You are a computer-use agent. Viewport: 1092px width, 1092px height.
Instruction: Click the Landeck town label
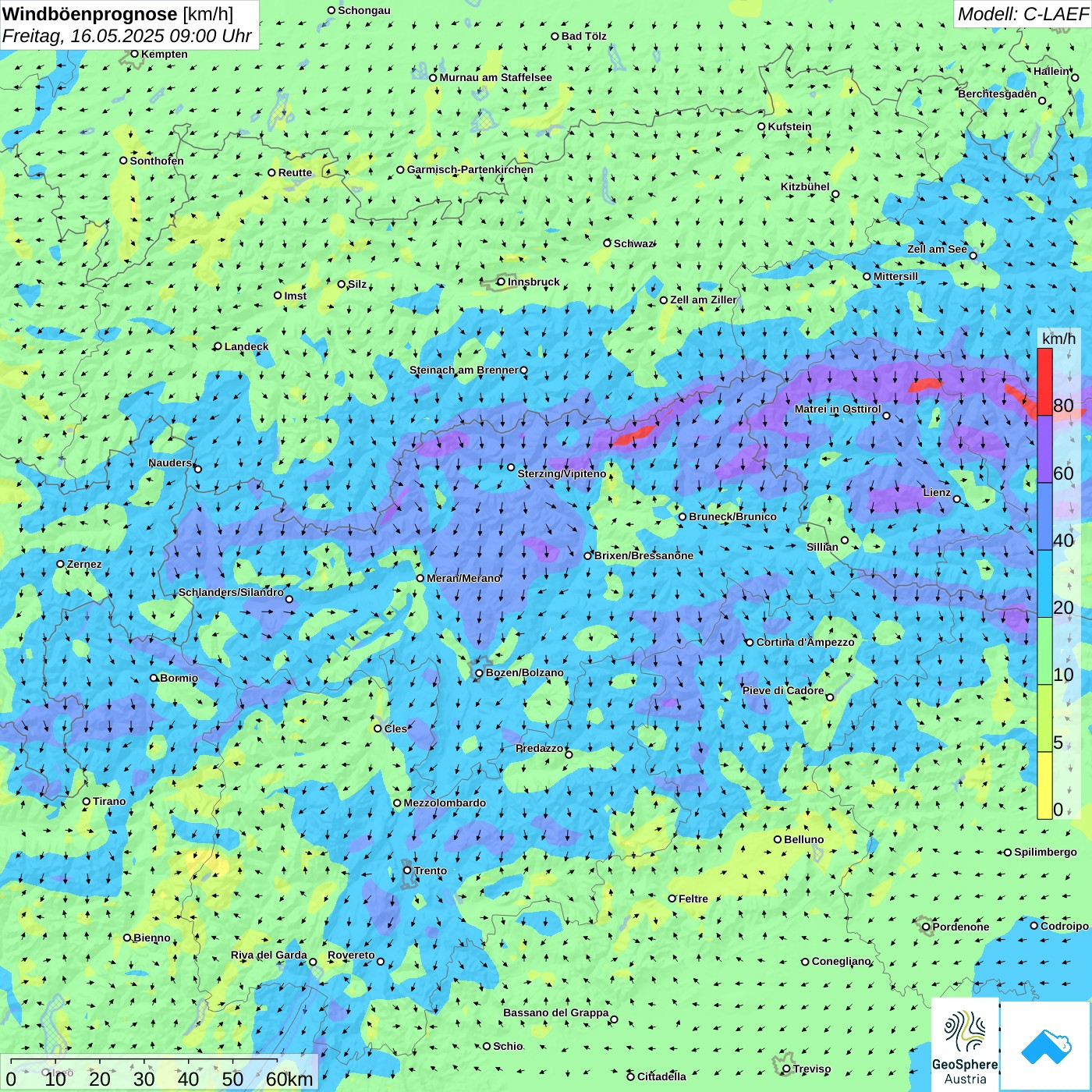click(x=246, y=346)
